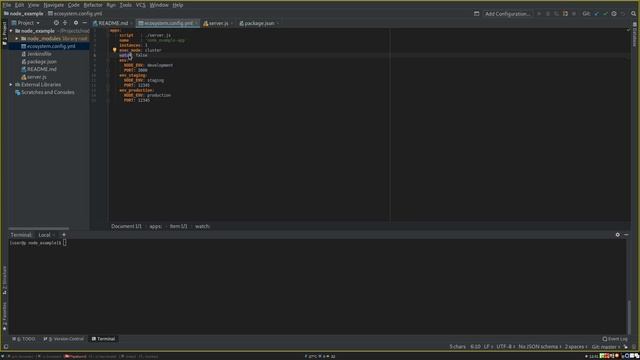Select the Terminal tool window tab
The width and height of the screenshot is (640, 360).
coord(103,339)
